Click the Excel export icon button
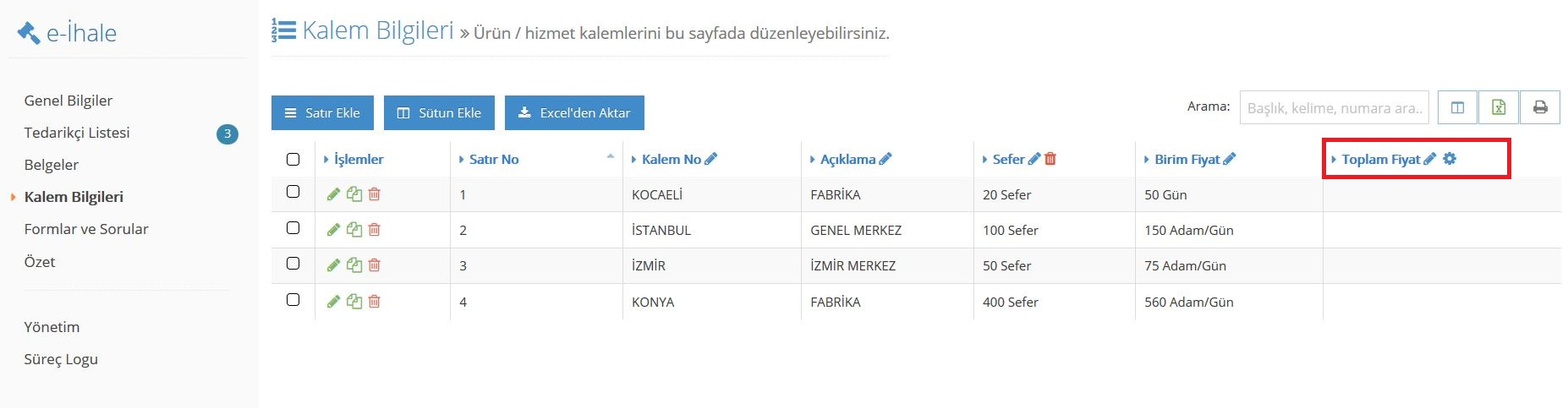This screenshot has width=1568, height=409. click(x=1499, y=107)
